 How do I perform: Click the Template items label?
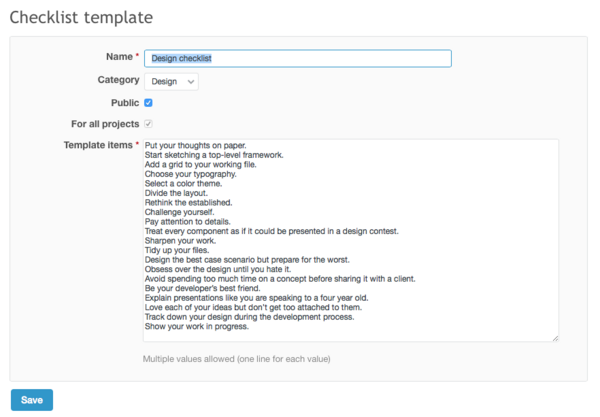point(97,145)
